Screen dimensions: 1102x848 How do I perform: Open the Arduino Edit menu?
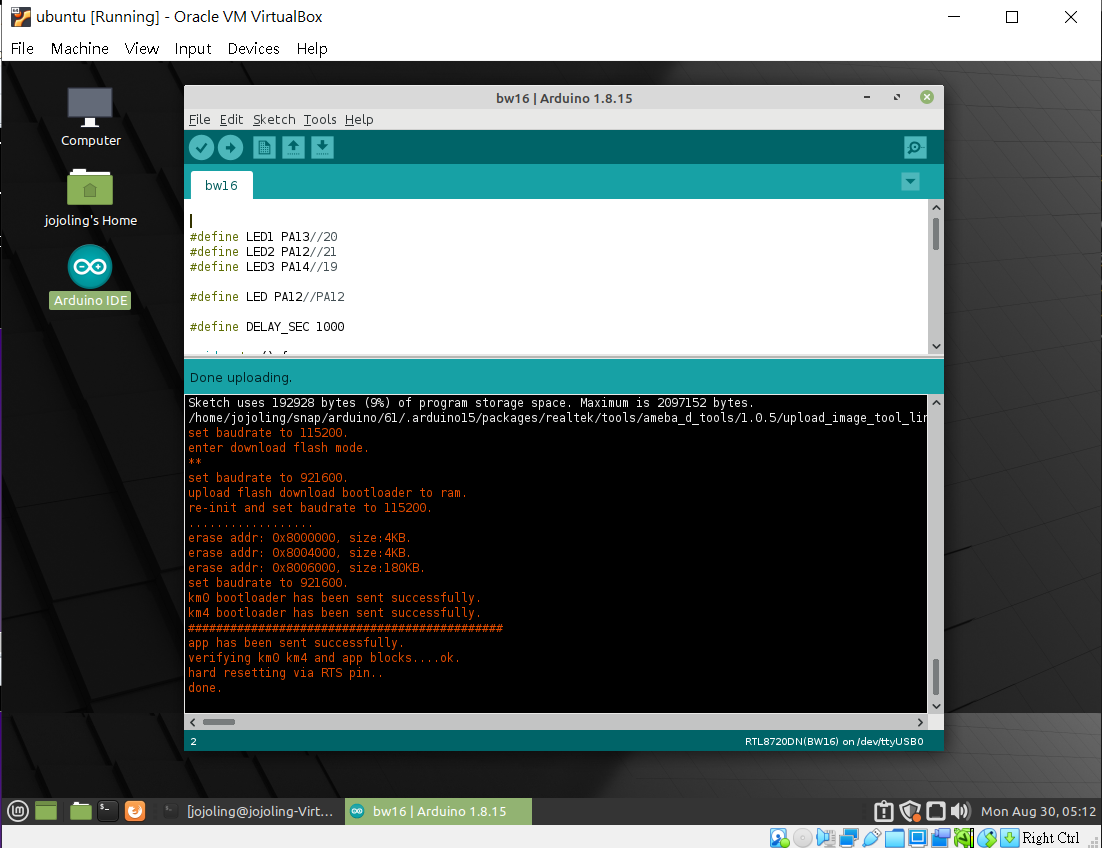click(x=231, y=119)
